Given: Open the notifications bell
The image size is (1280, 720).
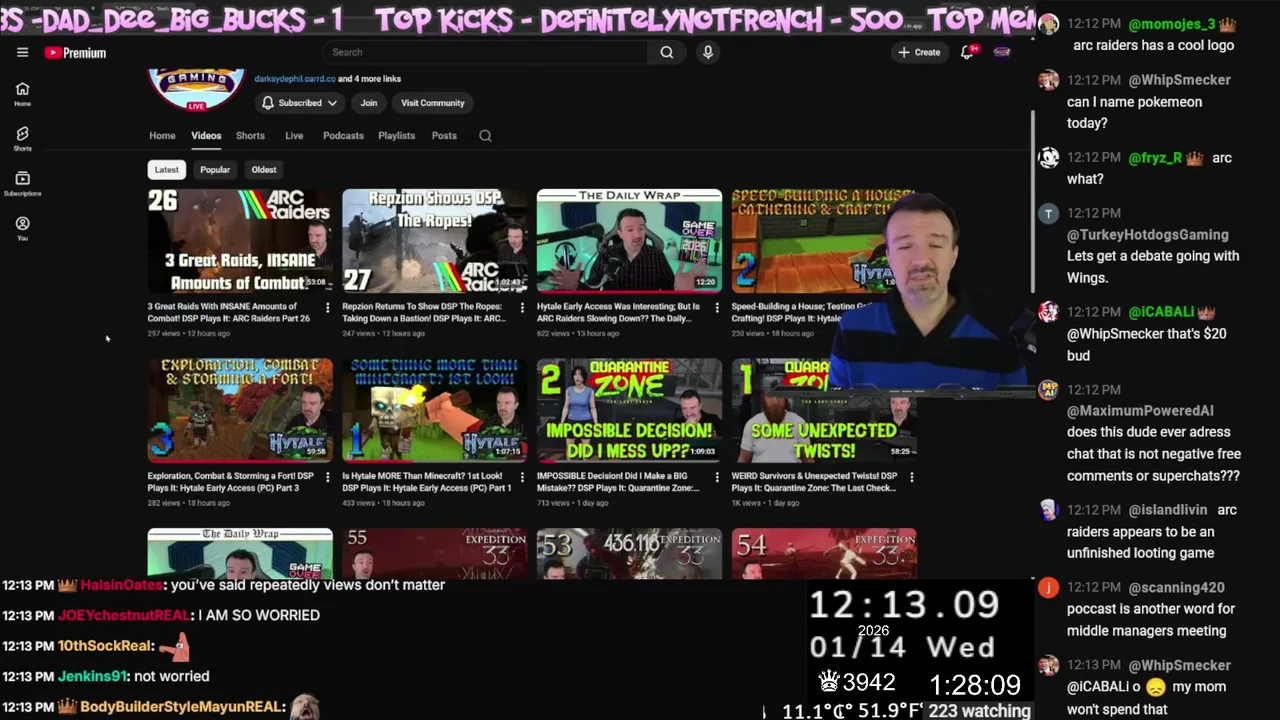Looking at the screenshot, I should (967, 52).
